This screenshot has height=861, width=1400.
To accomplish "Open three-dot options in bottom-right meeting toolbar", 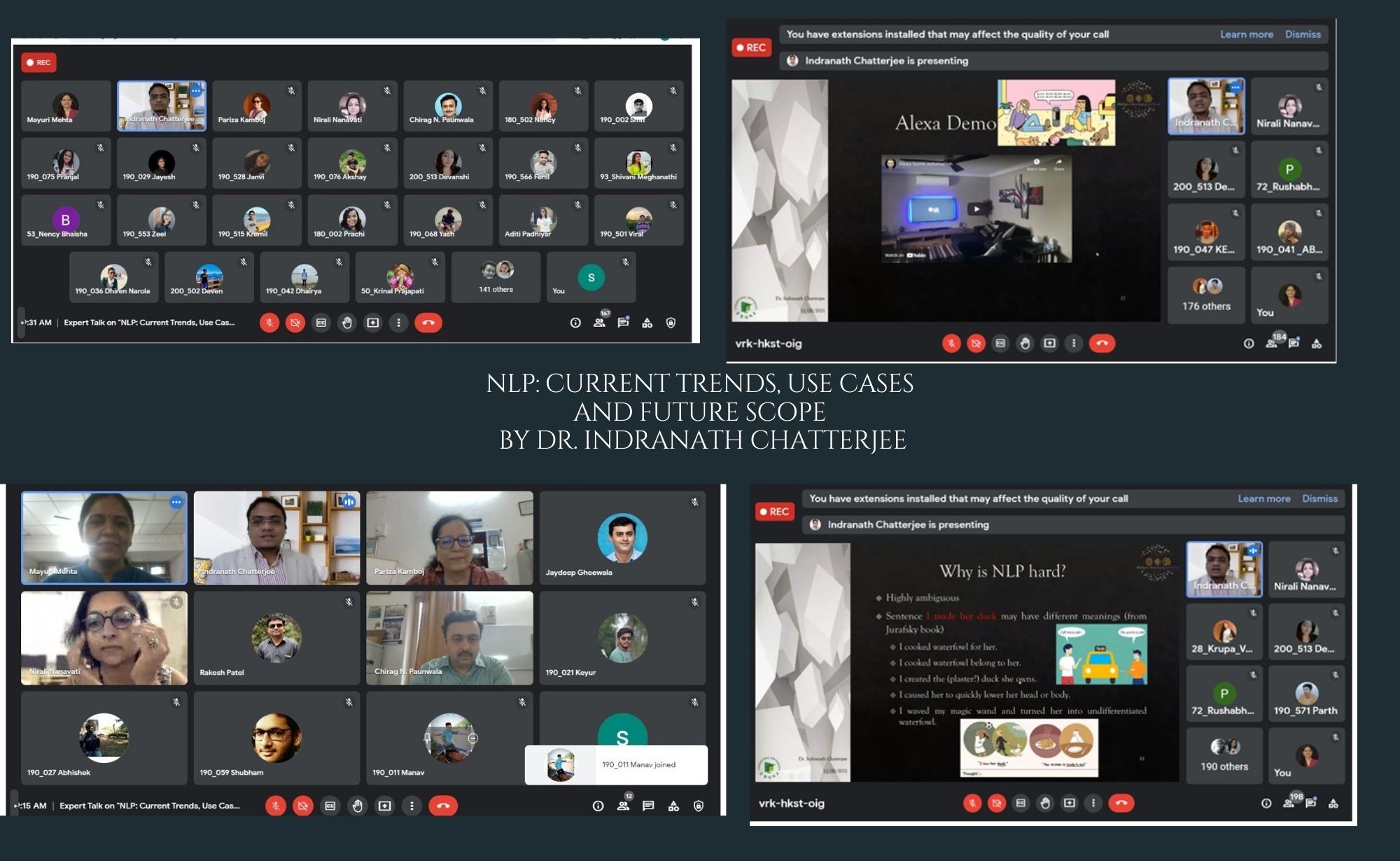I will point(1093,804).
